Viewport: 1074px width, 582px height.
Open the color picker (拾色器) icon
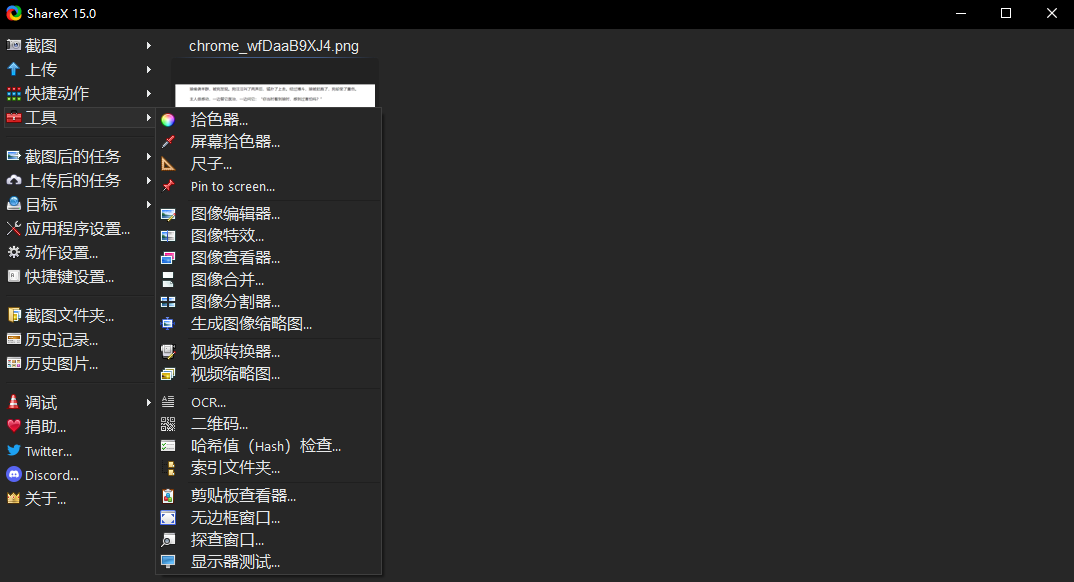168,120
